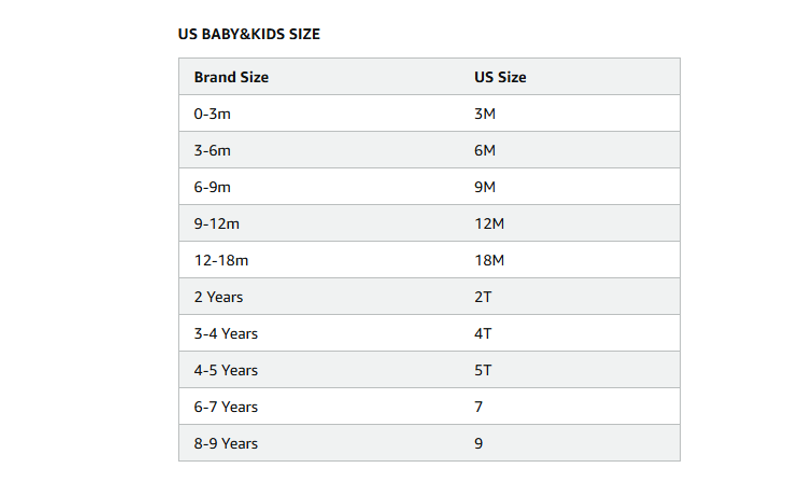Click the 3M US size cell

click(x=484, y=114)
